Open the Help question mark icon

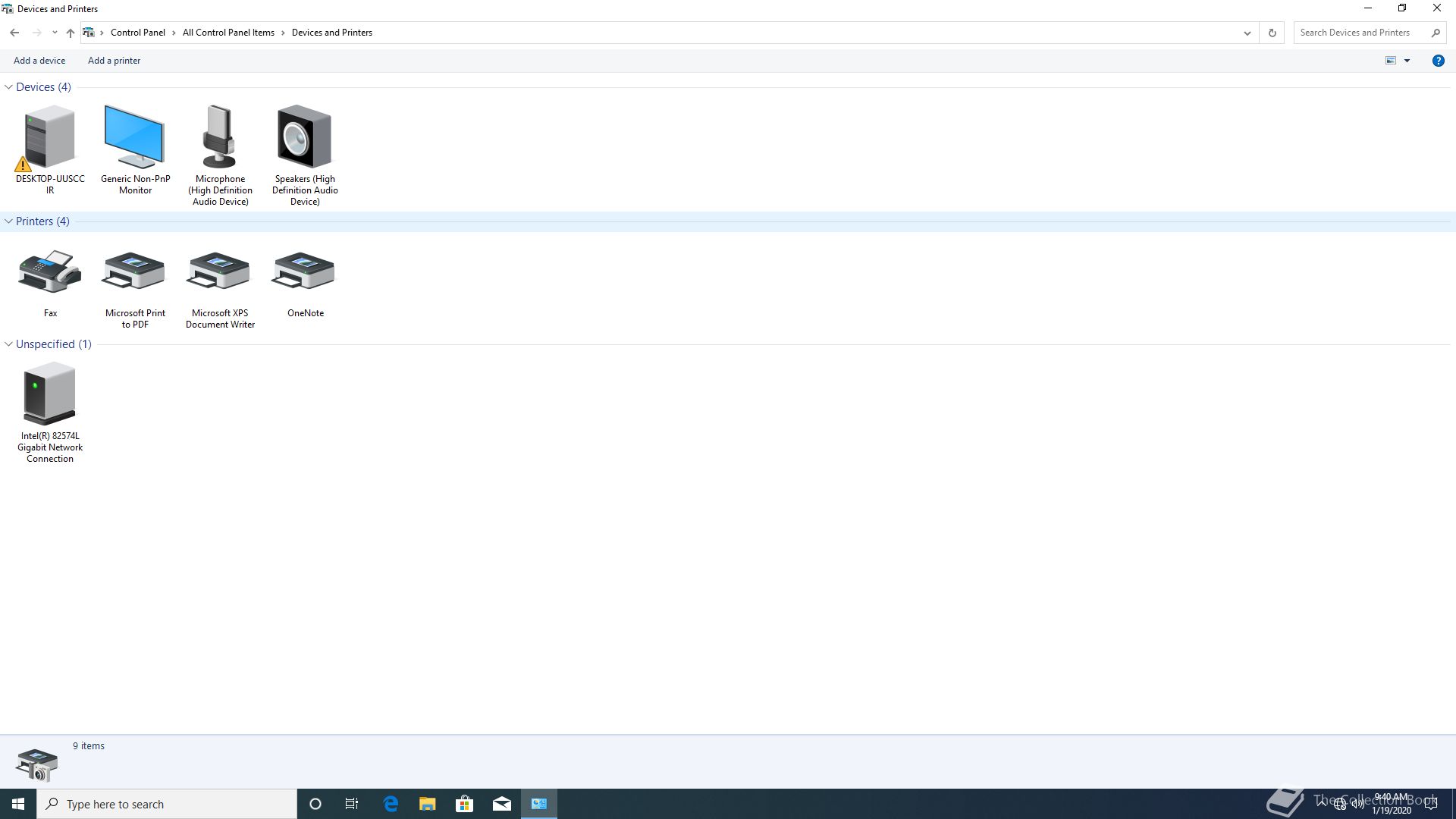[1438, 61]
